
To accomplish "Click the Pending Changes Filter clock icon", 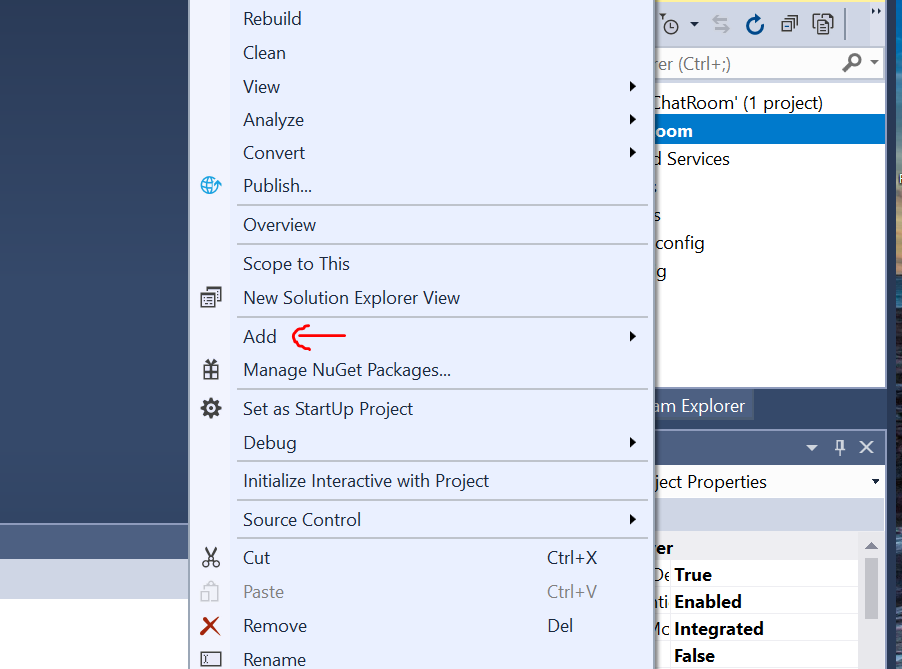I will pos(671,24).
